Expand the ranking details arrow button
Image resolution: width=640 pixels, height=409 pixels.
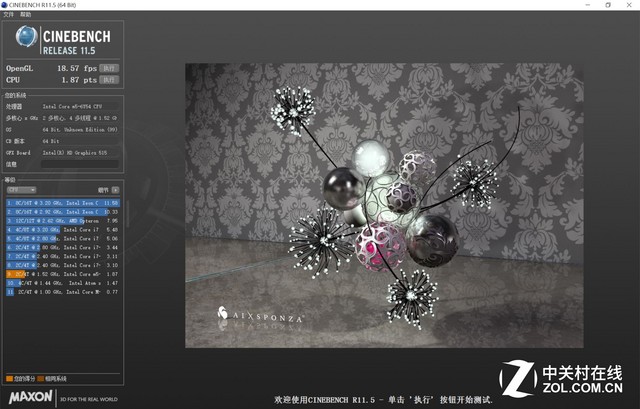[117, 188]
